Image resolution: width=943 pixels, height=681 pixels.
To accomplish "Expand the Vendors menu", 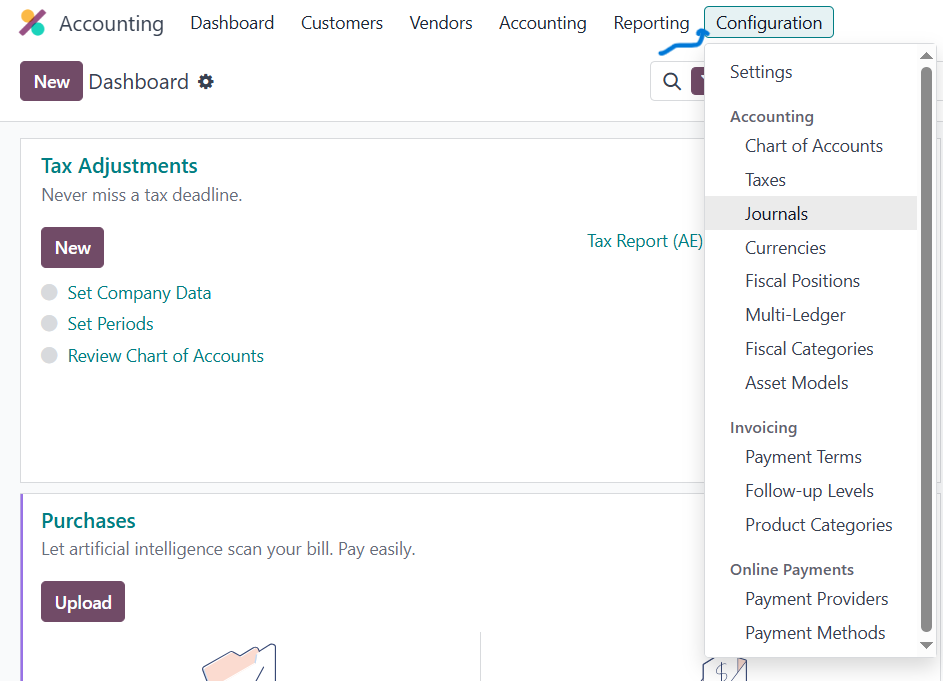I will click(x=440, y=23).
